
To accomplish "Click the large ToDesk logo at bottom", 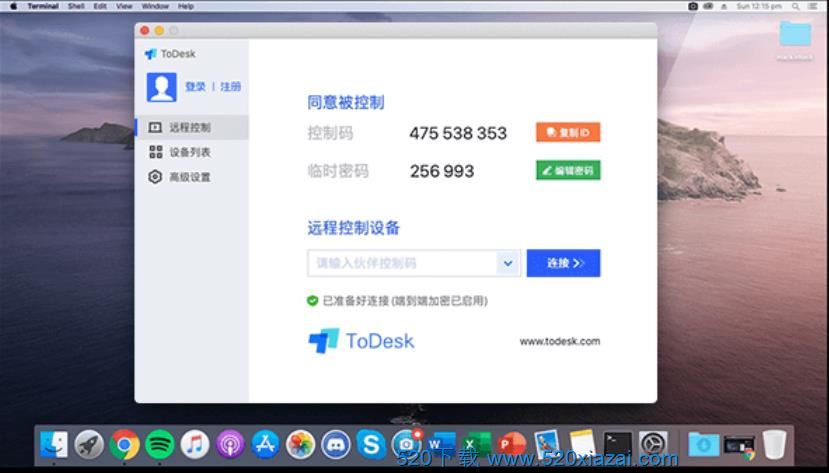I will 362,341.
